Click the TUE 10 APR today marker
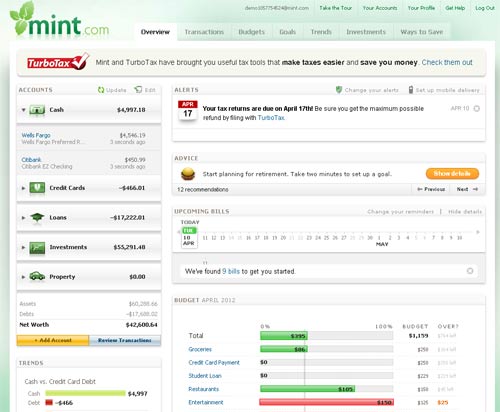Image resolution: width=500 pixels, height=412 pixels. tap(189, 237)
